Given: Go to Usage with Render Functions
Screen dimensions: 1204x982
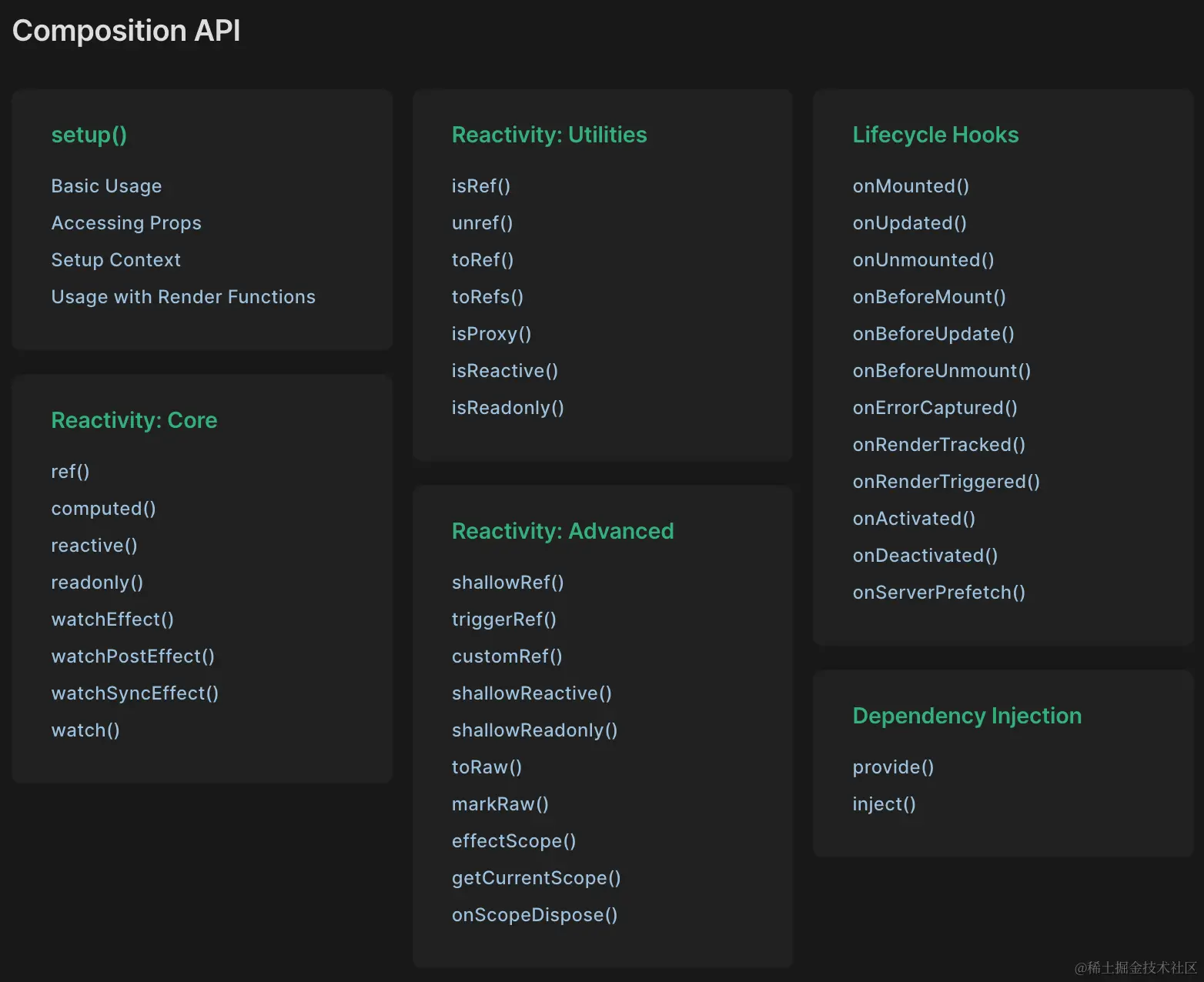Looking at the screenshot, I should click(183, 297).
